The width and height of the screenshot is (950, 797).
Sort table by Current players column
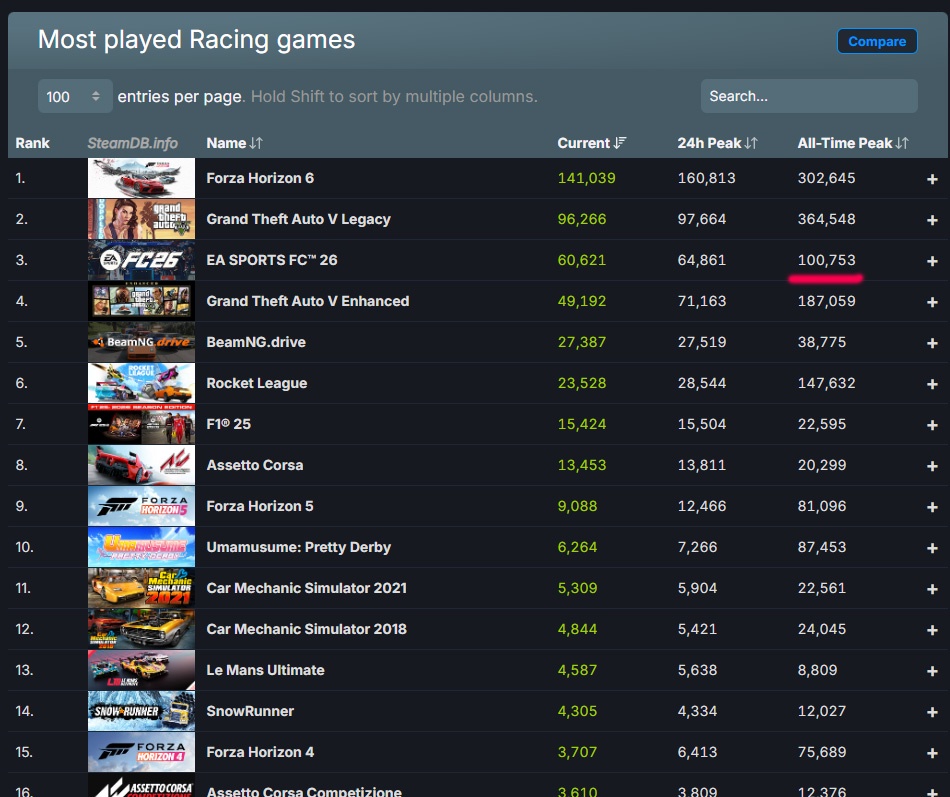click(591, 143)
